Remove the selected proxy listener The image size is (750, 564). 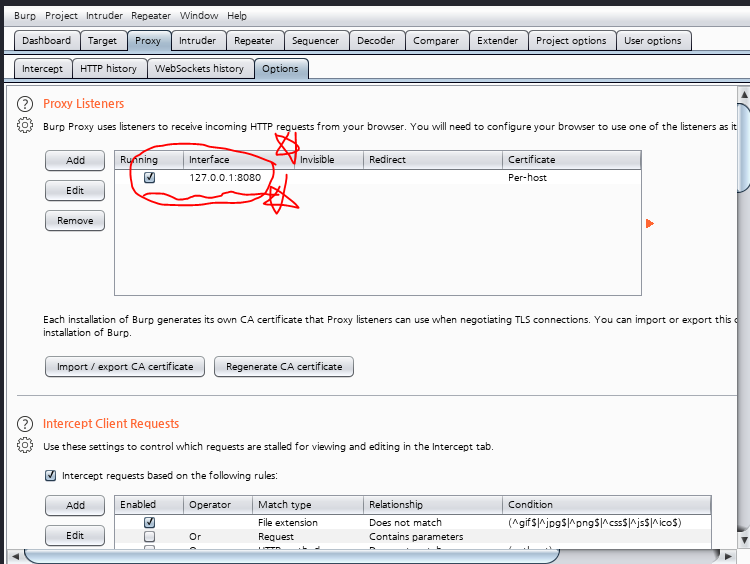click(x=75, y=221)
